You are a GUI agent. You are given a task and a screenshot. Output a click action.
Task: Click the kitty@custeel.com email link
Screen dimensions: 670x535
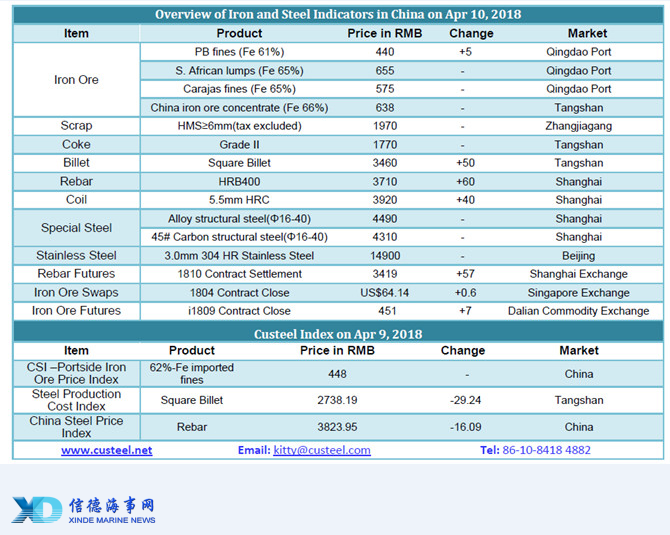[322, 450]
